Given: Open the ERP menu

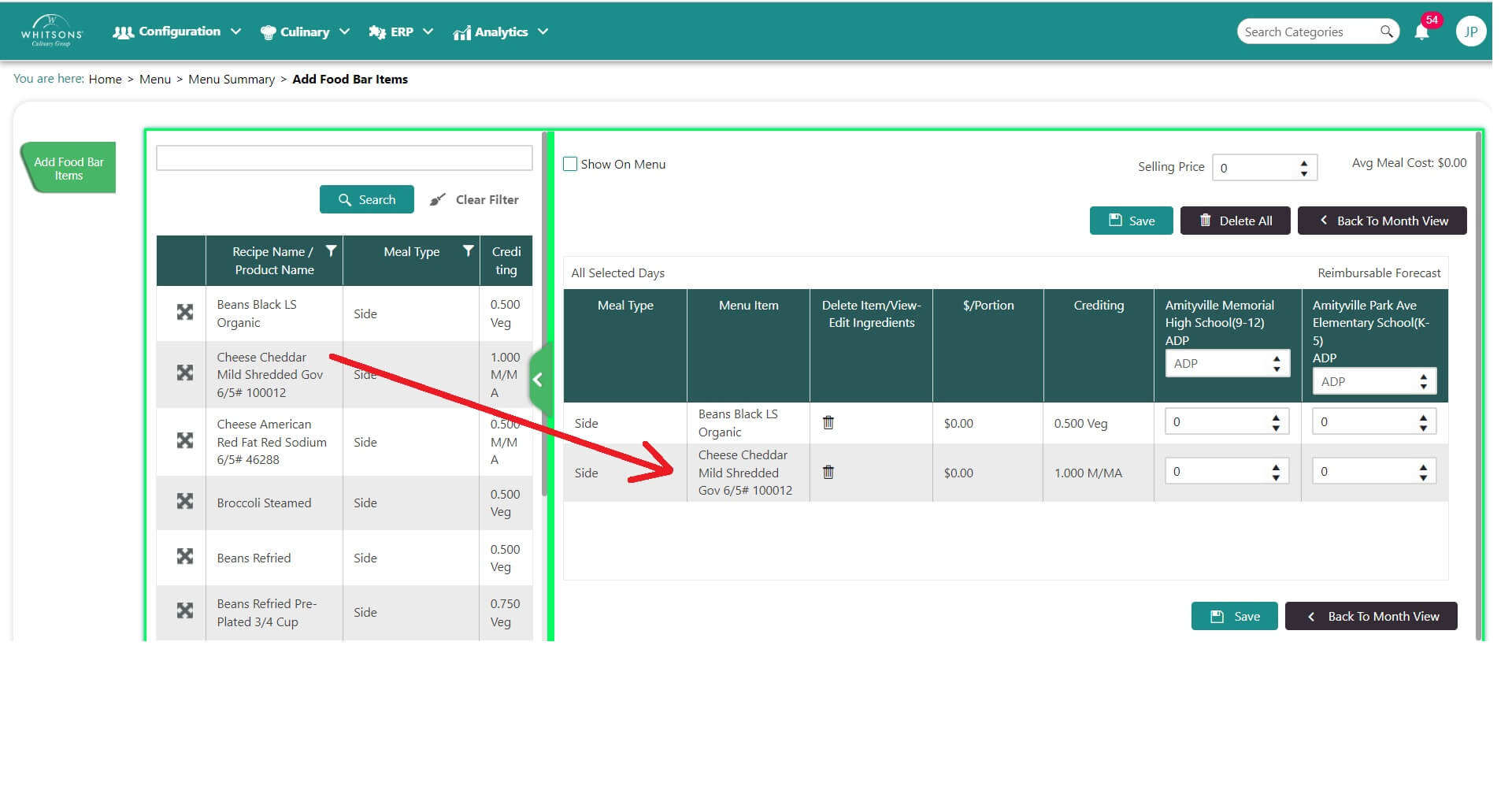Looking at the screenshot, I should tap(402, 32).
